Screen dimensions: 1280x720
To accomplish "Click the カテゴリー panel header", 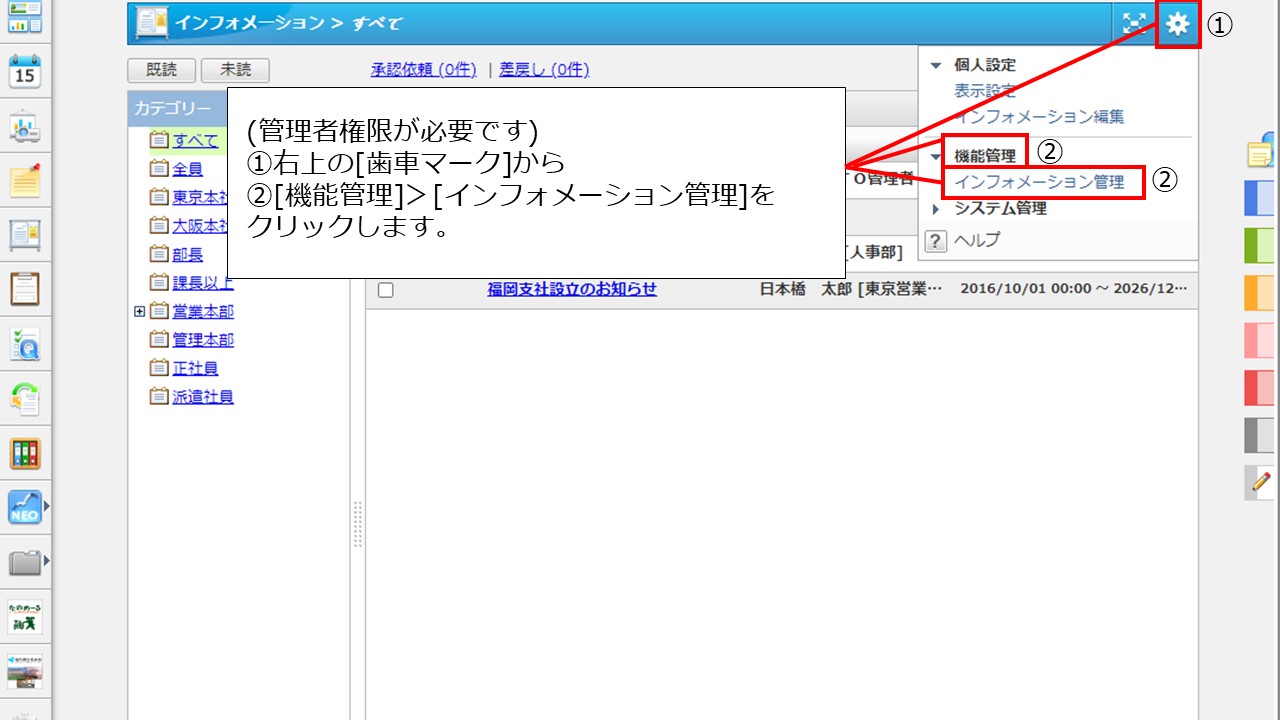I will [x=178, y=108].
